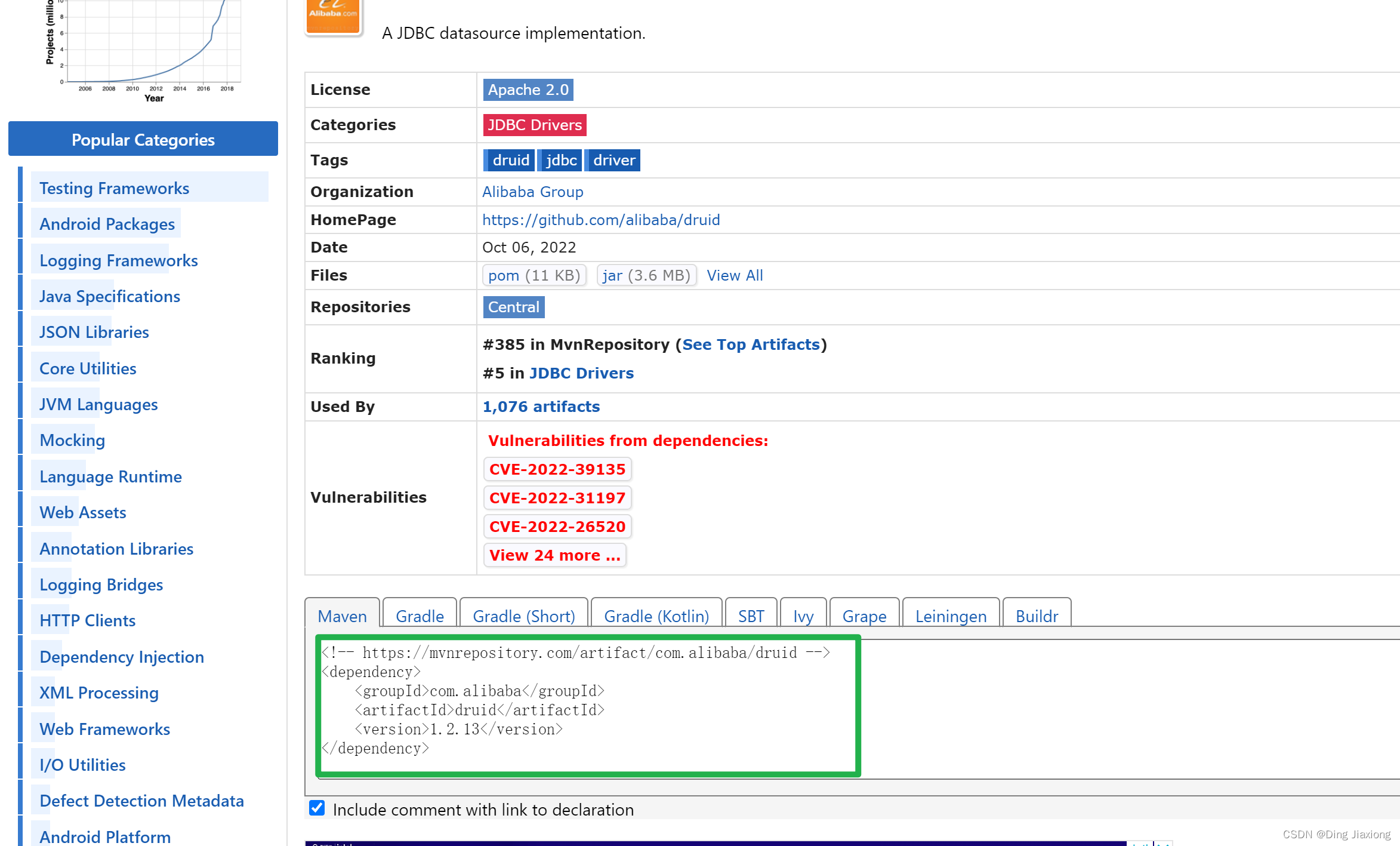Open Dependency Injection category
The width and height of the screenshot is (1400, 846).
coord(122,657)
